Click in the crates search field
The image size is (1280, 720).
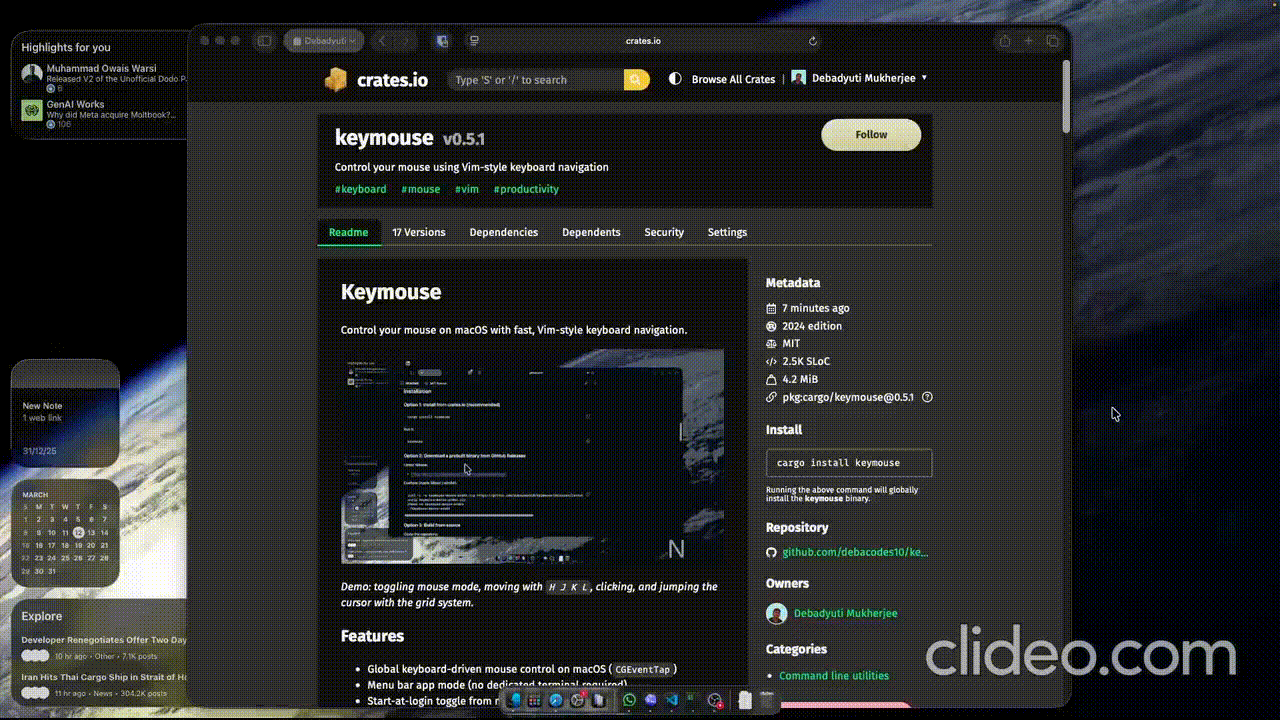click(x=535, y=80)
